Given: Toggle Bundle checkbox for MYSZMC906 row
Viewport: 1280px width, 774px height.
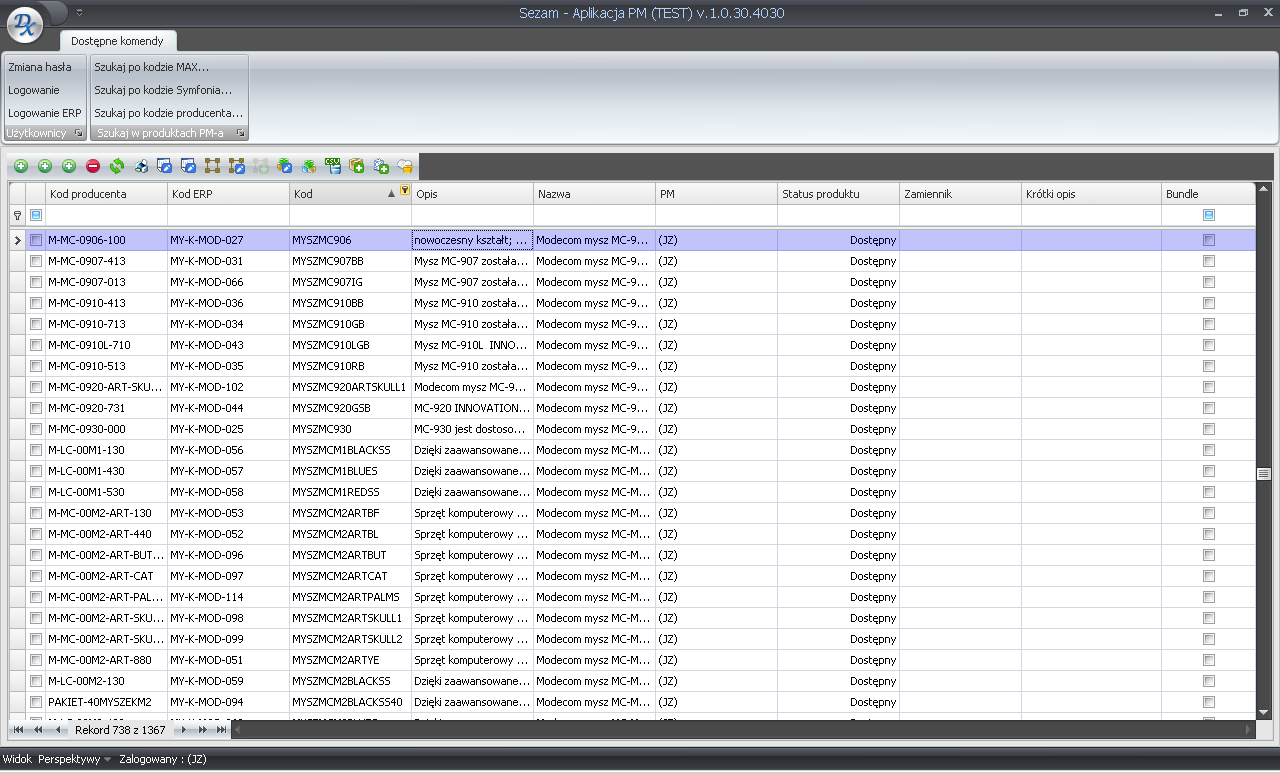Looking at the screenshot, I should click(x=1209, y=240).
